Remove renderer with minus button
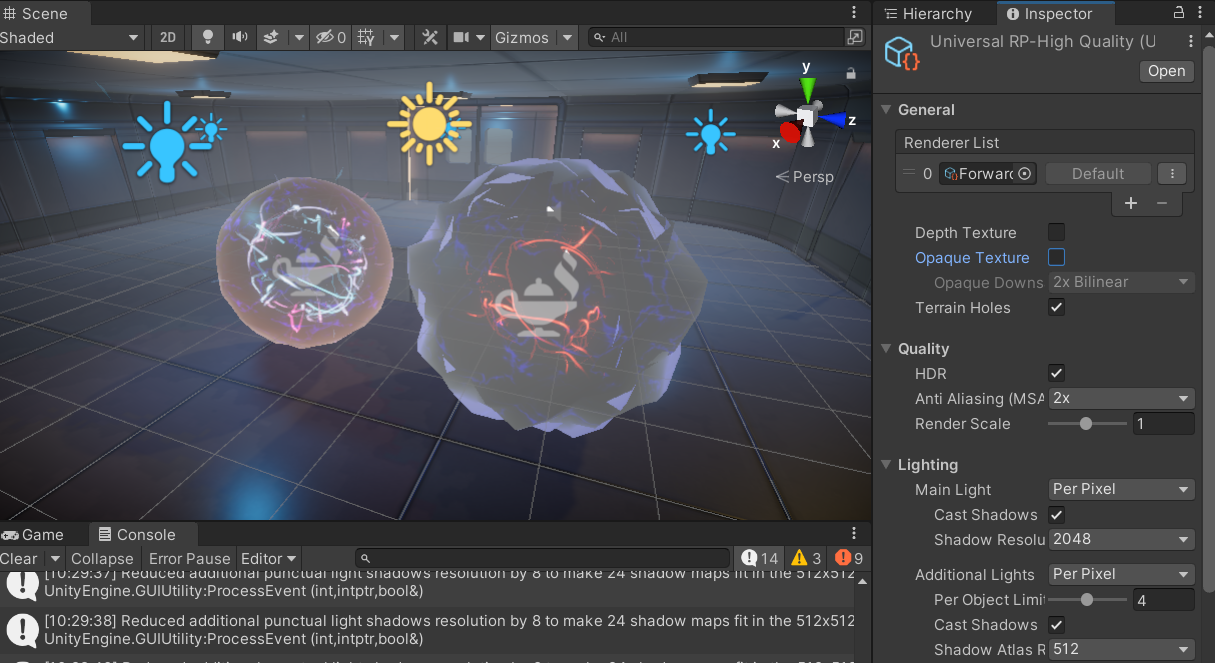 pyautogui.click(x=1162, y=203)
